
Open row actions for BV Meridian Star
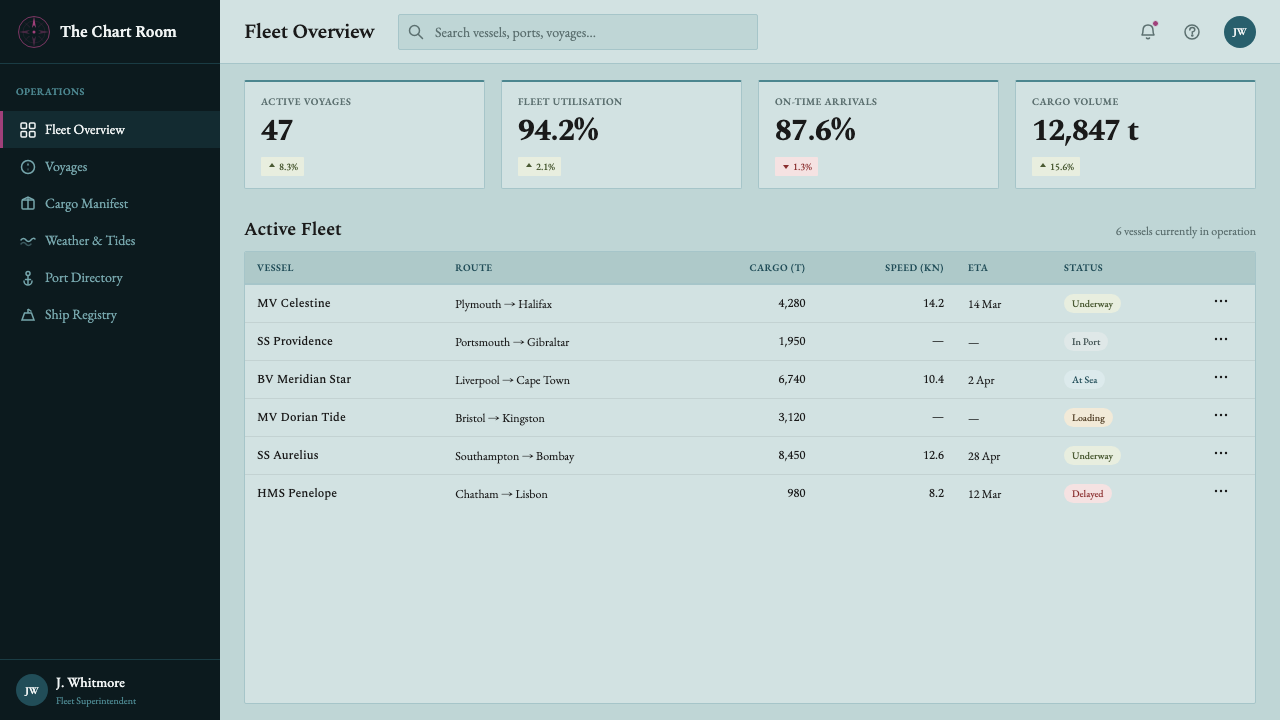[x=1221, y=377]
